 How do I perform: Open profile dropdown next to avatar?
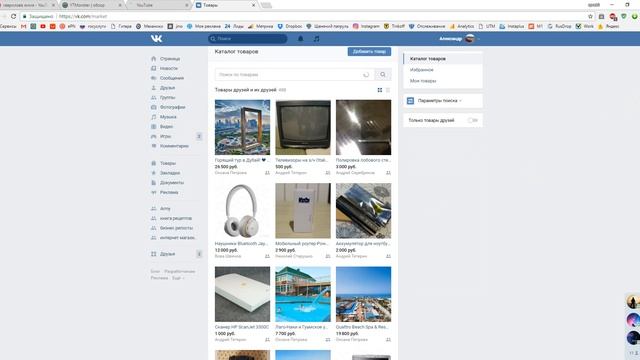coord(478,39)
